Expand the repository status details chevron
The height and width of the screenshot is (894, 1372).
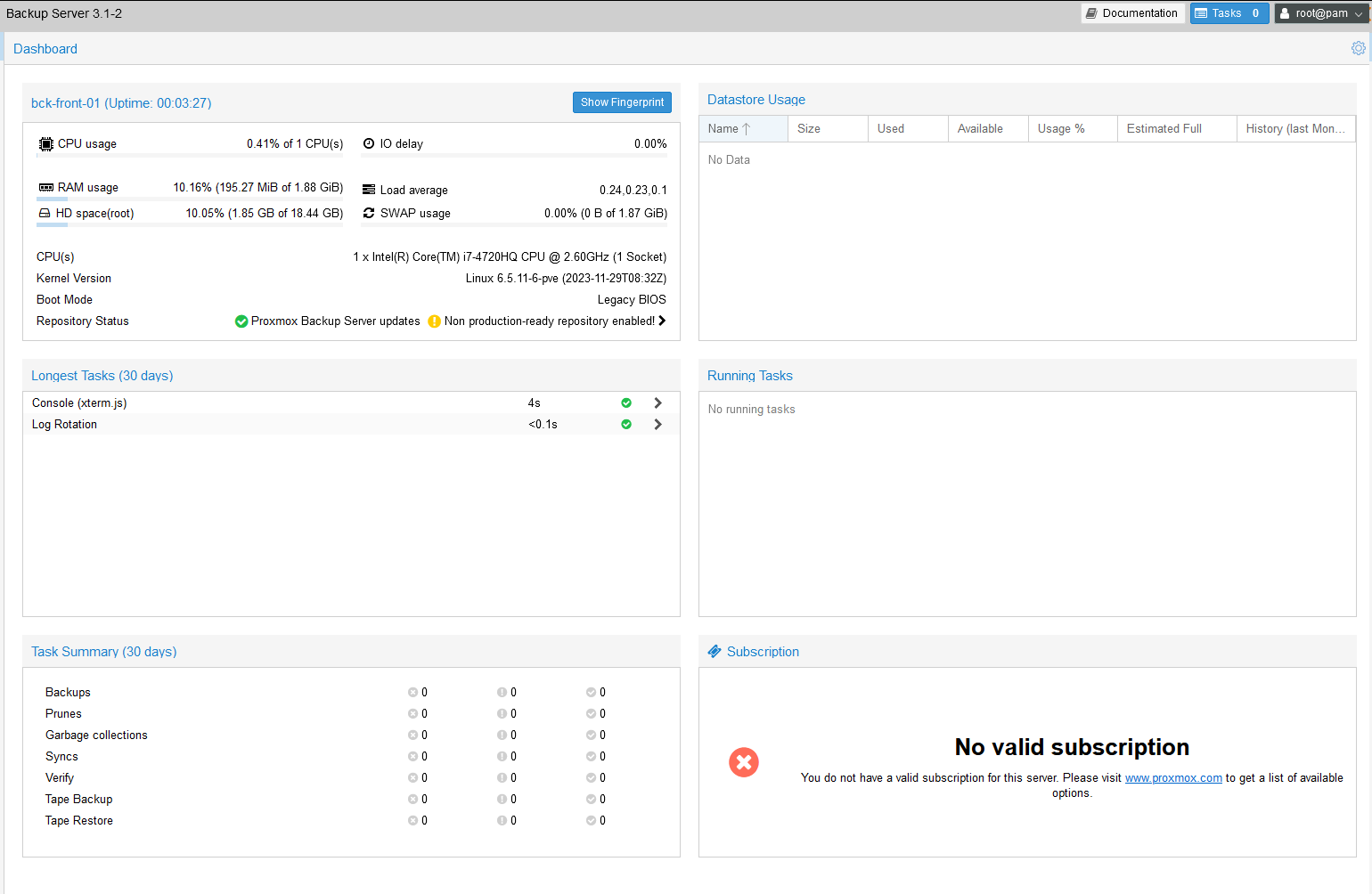click(662, 321)
